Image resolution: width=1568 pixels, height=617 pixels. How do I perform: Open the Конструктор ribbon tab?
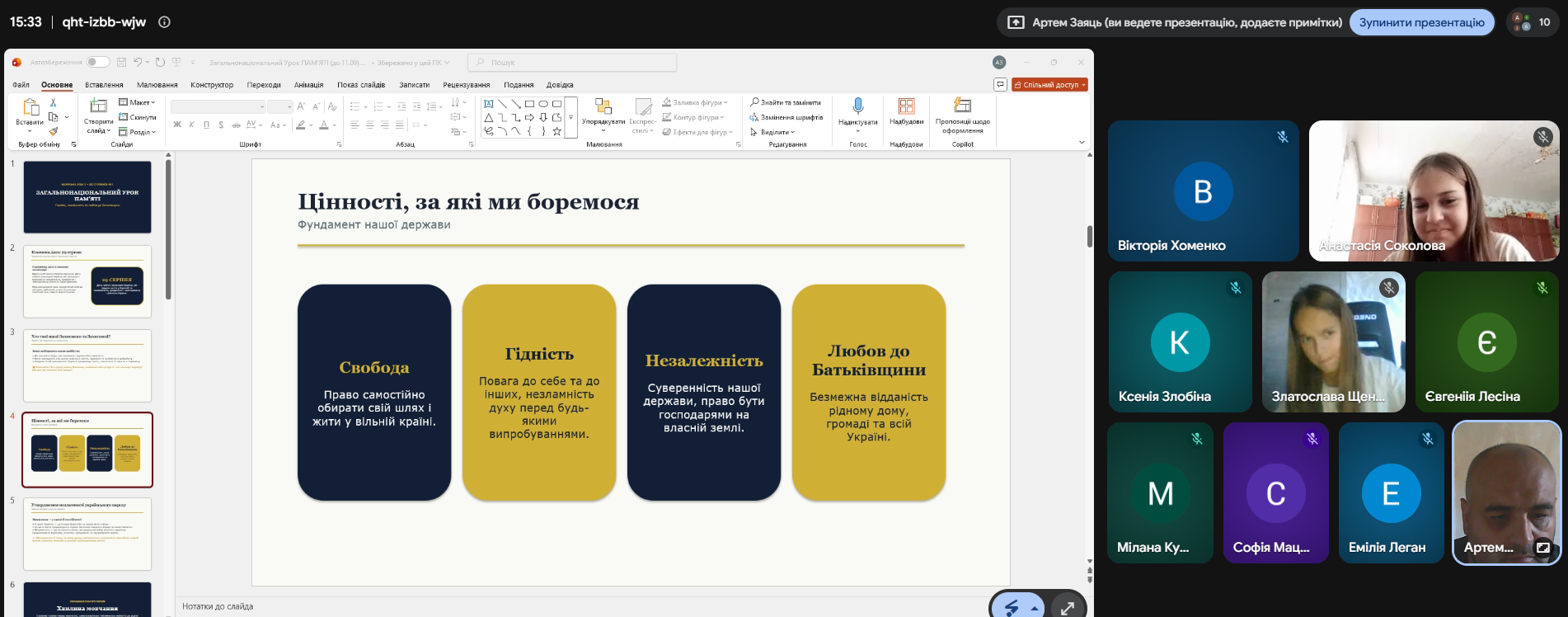212,85
